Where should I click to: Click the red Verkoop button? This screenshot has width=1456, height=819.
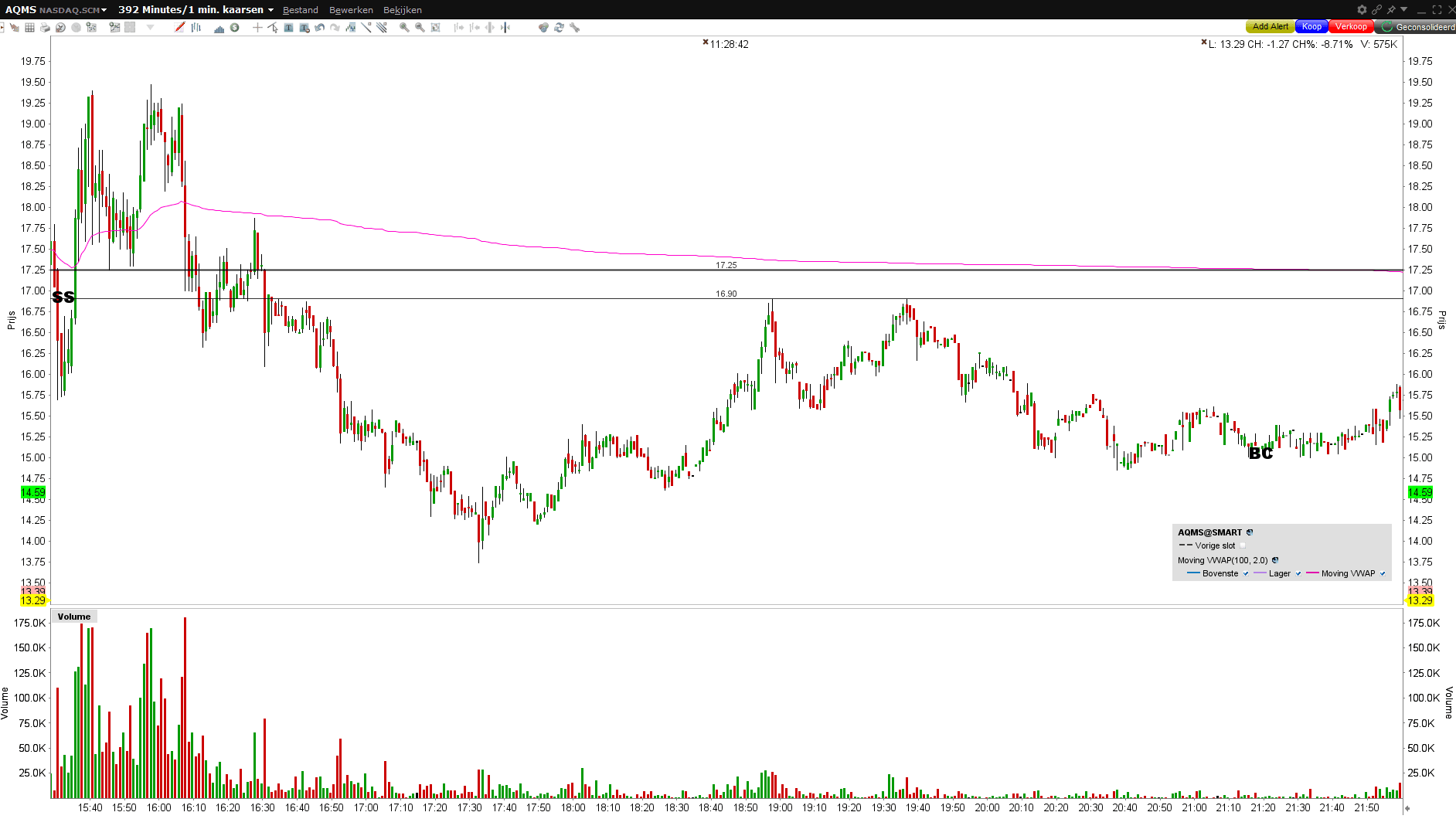coord(1351,27)
